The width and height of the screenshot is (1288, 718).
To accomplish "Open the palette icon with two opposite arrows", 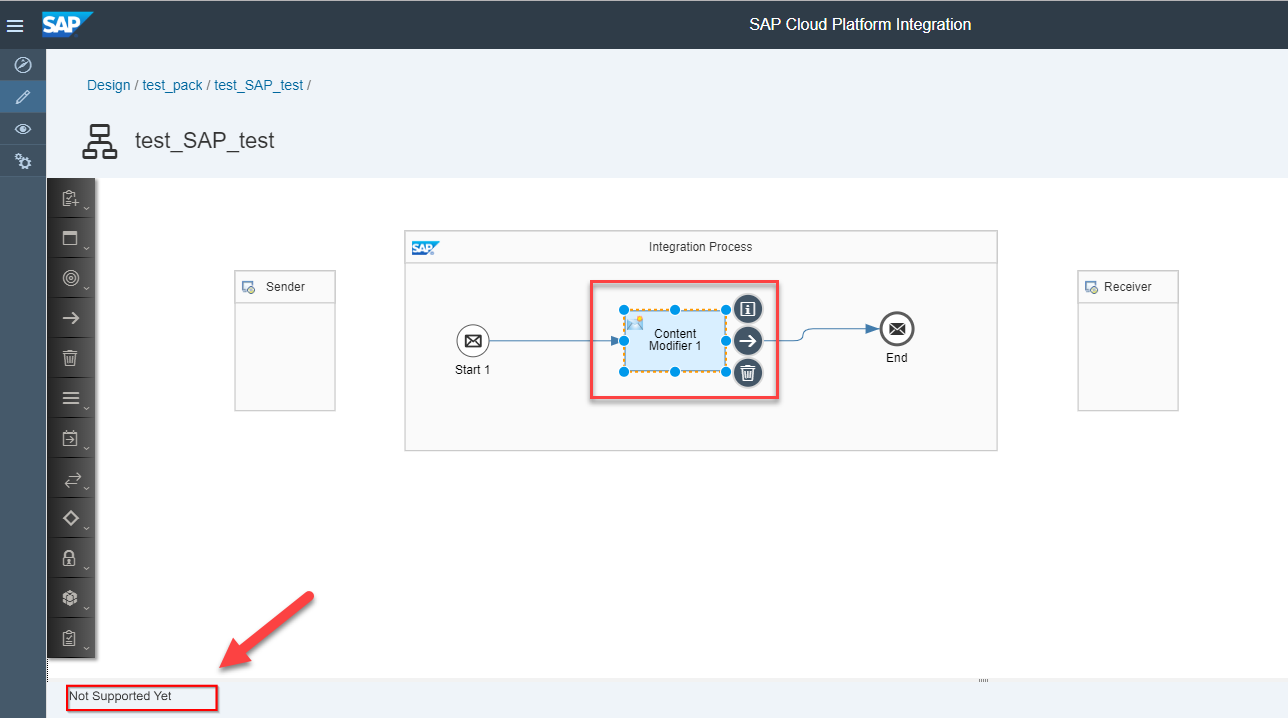I will (71, 480).
